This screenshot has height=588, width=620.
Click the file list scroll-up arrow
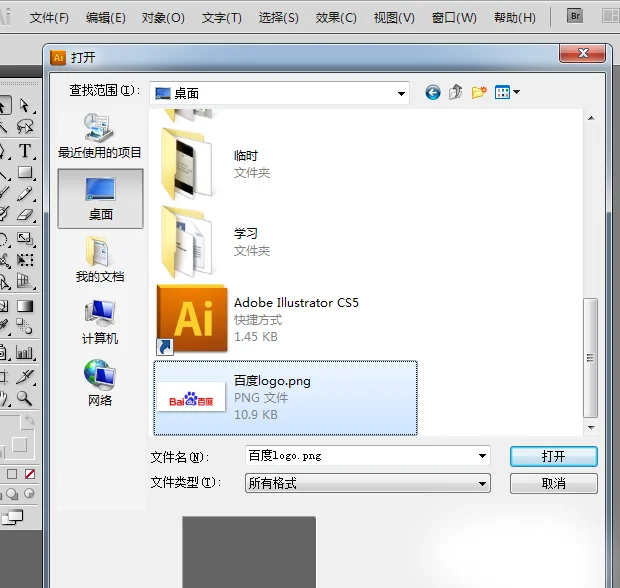(591, 118)
